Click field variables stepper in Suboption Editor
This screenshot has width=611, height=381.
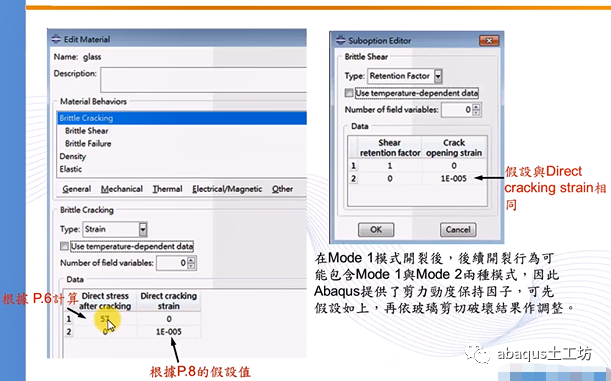(476, 110)
